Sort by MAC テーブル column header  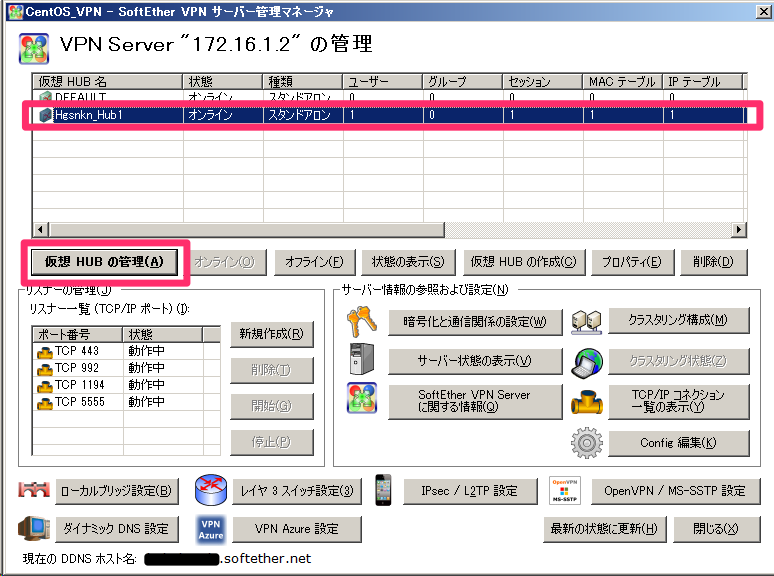click(x=622, y=81)
